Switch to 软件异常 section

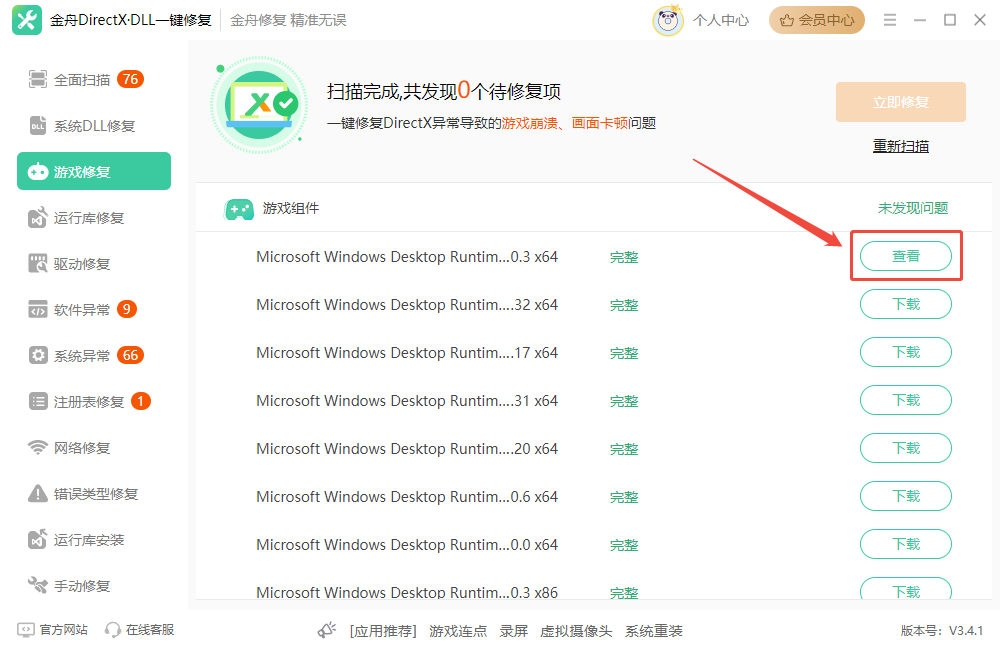click(94, 309)
